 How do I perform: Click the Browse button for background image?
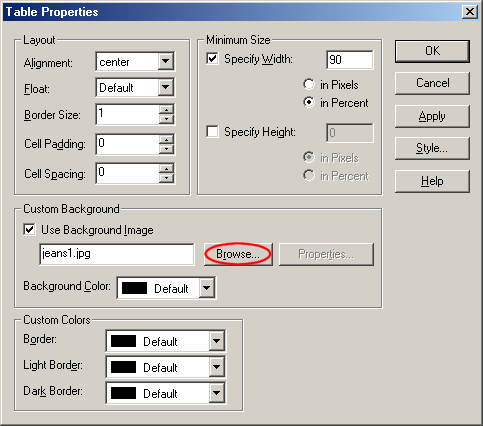pyautogui.click(x=238, y=254)
